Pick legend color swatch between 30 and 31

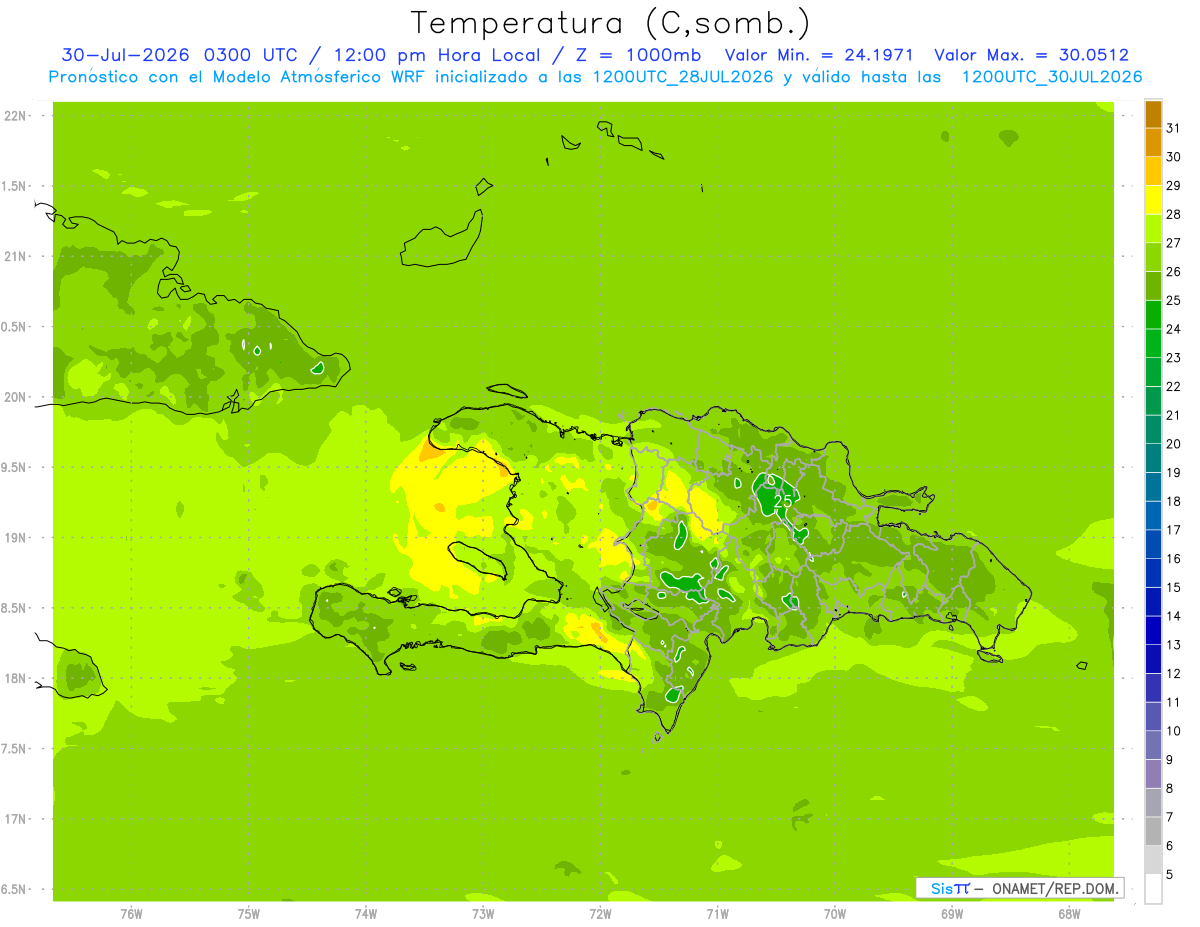pyautogui.click(x=1153, y=143)
